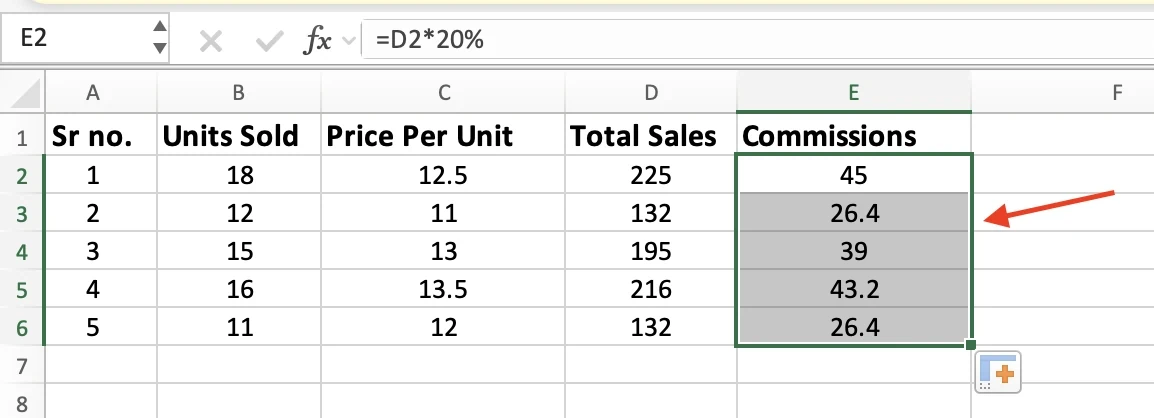
Task: Step the Name Box down arrow
Action: [x=160, y=49]
